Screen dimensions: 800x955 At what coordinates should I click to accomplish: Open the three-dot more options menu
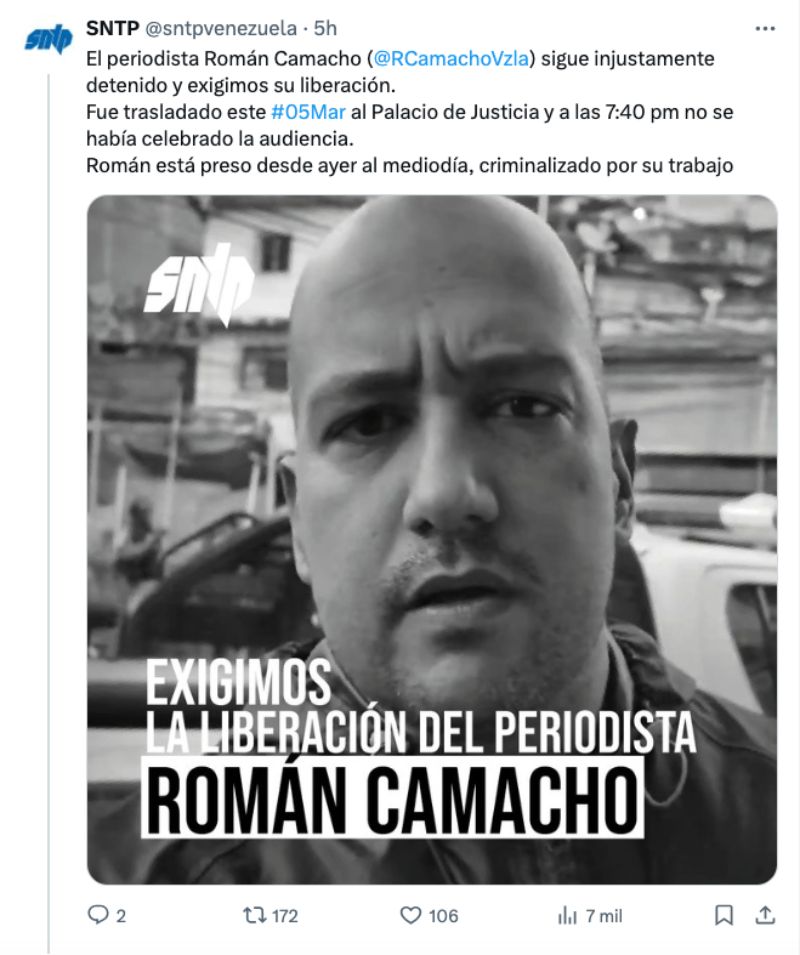(765, 29)
